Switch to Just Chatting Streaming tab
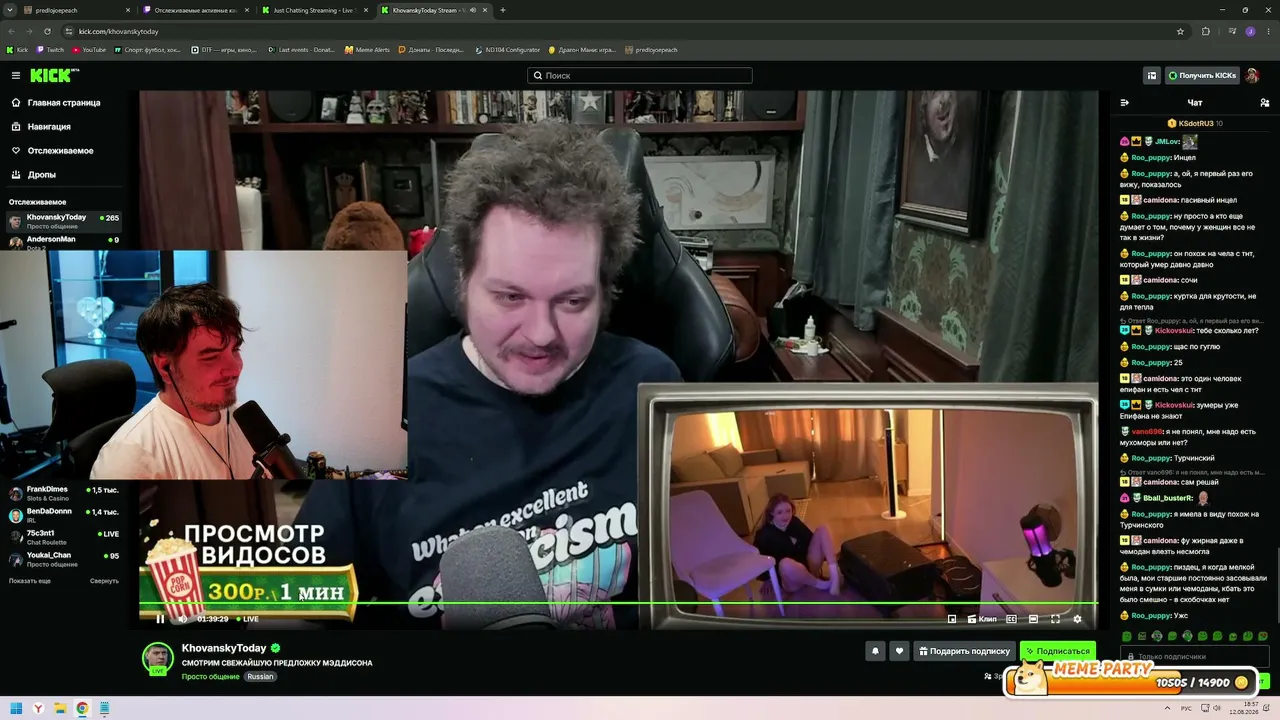The image size is (1280, 720). click(x=313, y=10)
